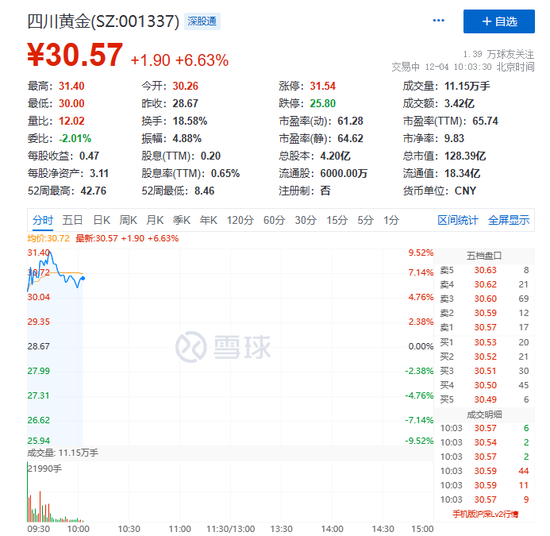
Task: Click the 卖5 row price 30.63
Action: click(485, 270)
